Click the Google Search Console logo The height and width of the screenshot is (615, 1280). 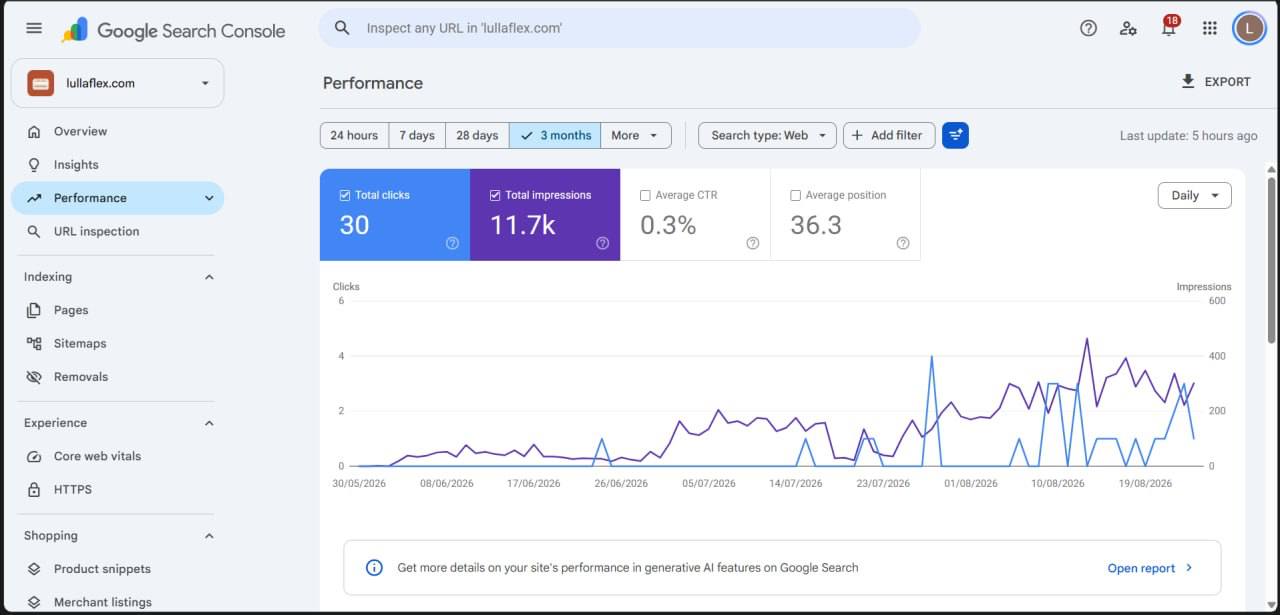[x=174, y=30]
